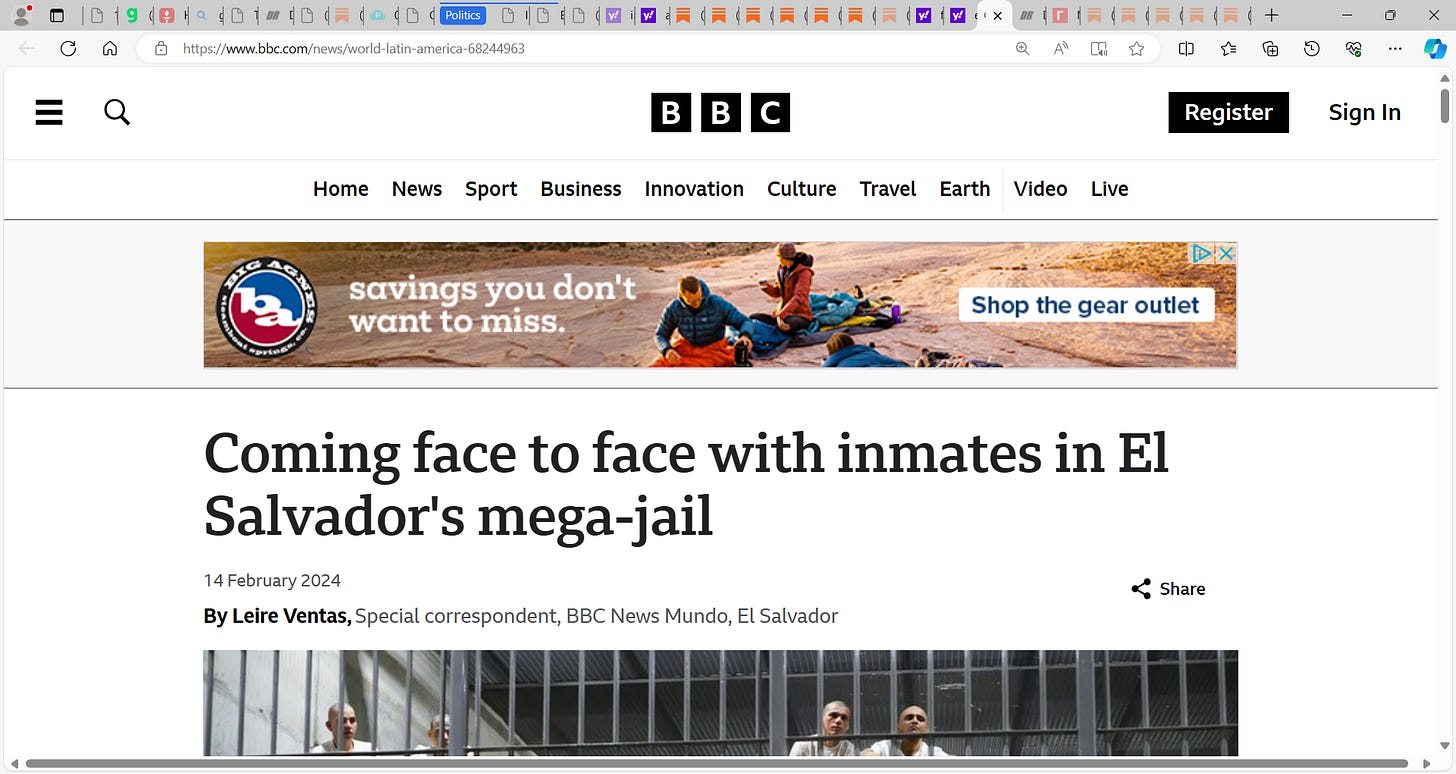Open Copilot sidebar icon
The height and width of the screenshot is (774, 1456).
[1435, 48]
